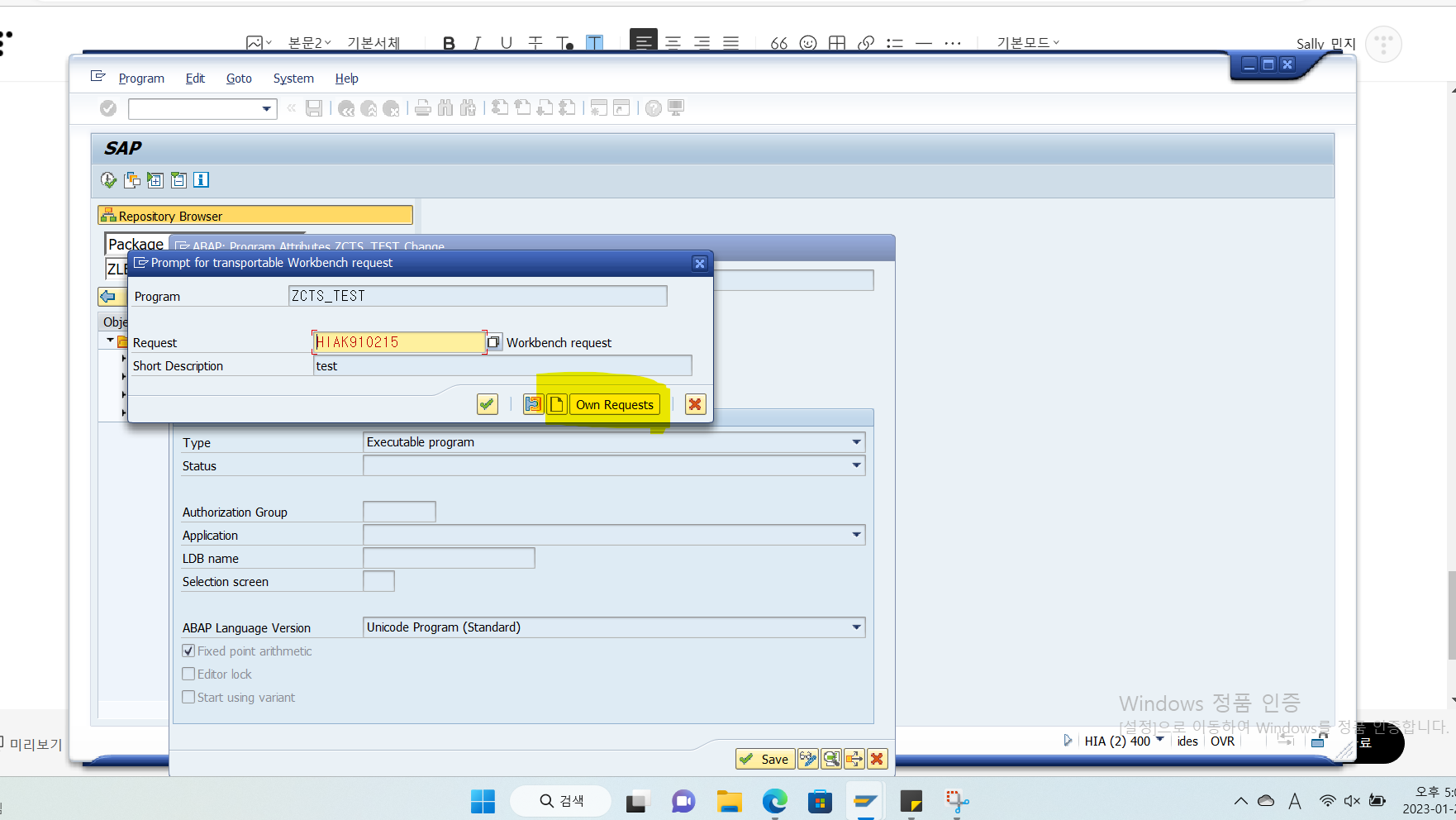This screenshot has height=820, width=1456.
Task: Click the Customize Local Layout monitor icon
Action: click(677, 108)
